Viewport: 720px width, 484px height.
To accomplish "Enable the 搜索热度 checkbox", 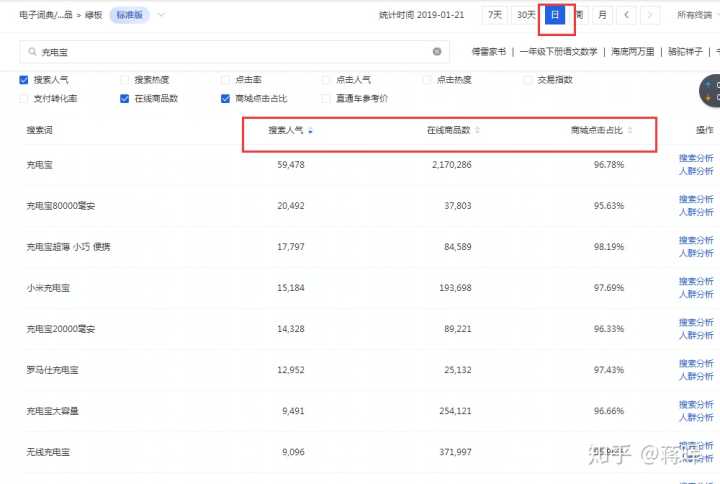I will [125, 79].
